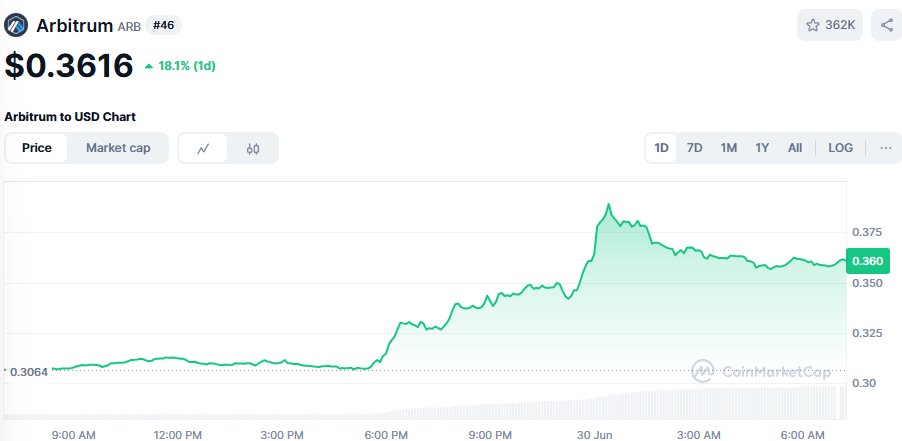902x441 pixels.
Task: Click the 9:00 PM time axis label
Action: (489, 435)
